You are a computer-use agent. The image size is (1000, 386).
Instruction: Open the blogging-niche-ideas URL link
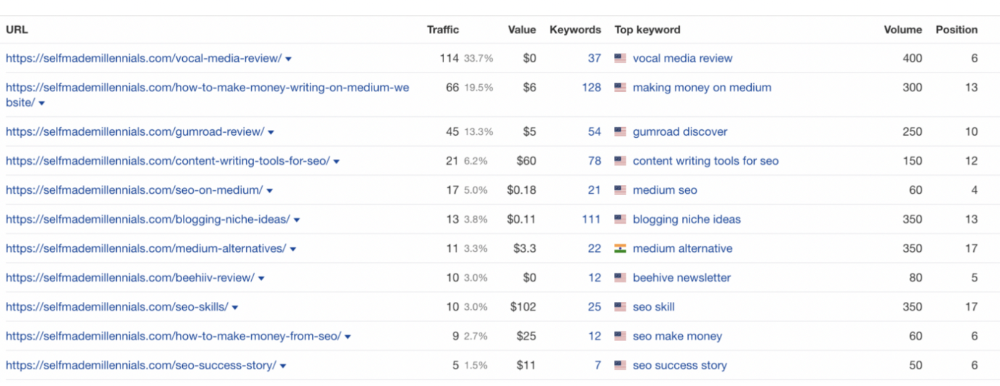148,219
